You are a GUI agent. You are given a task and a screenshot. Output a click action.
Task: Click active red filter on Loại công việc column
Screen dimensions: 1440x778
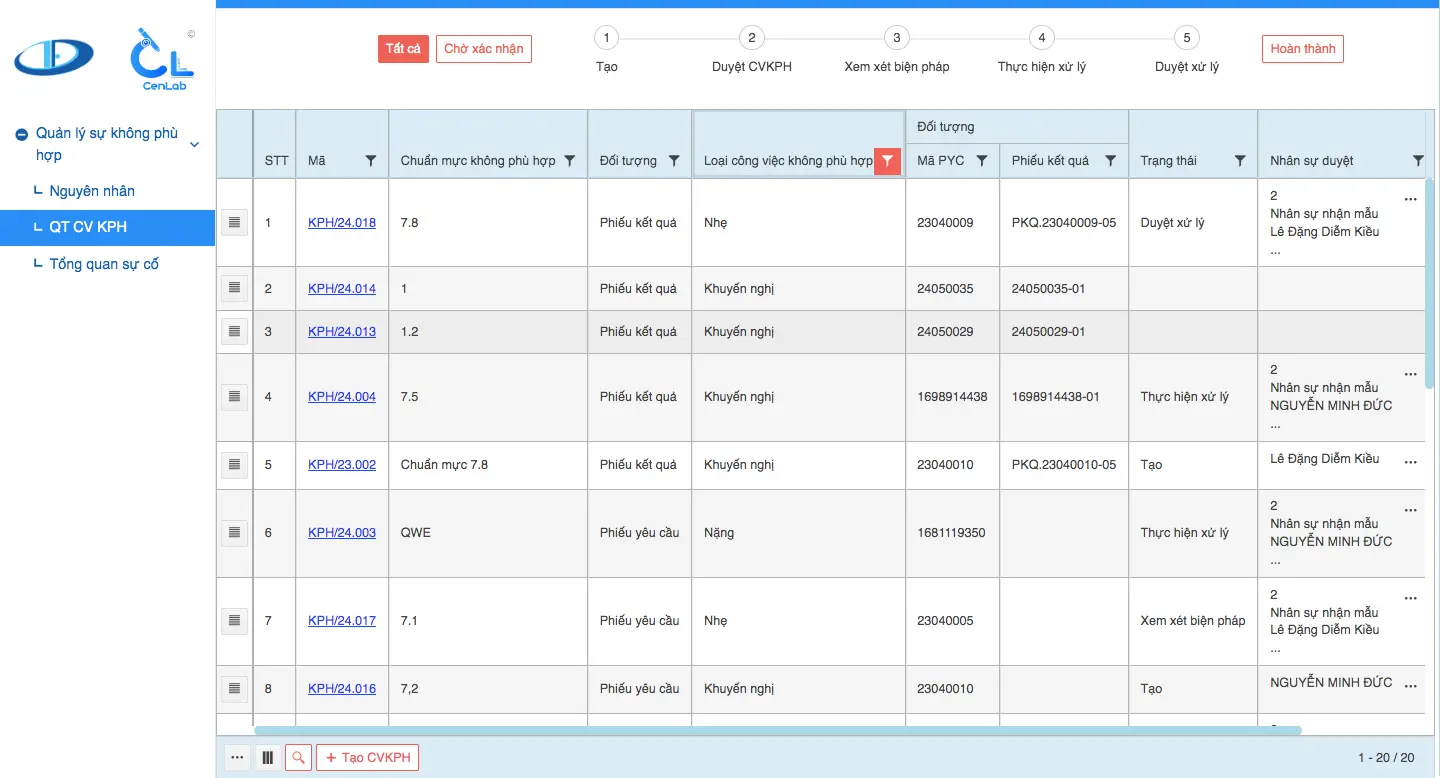point(887,161)
